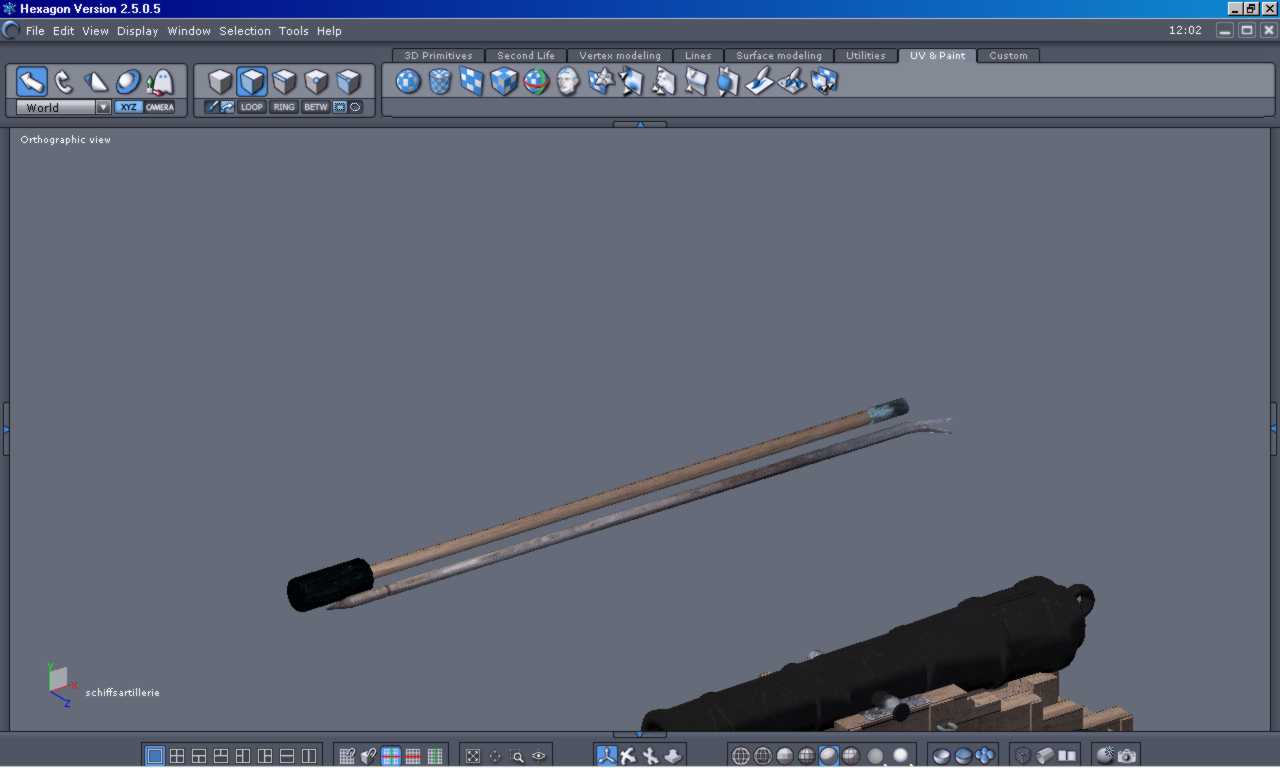Open the Utilities tab

pyautogui.click(x=866, y=56)
